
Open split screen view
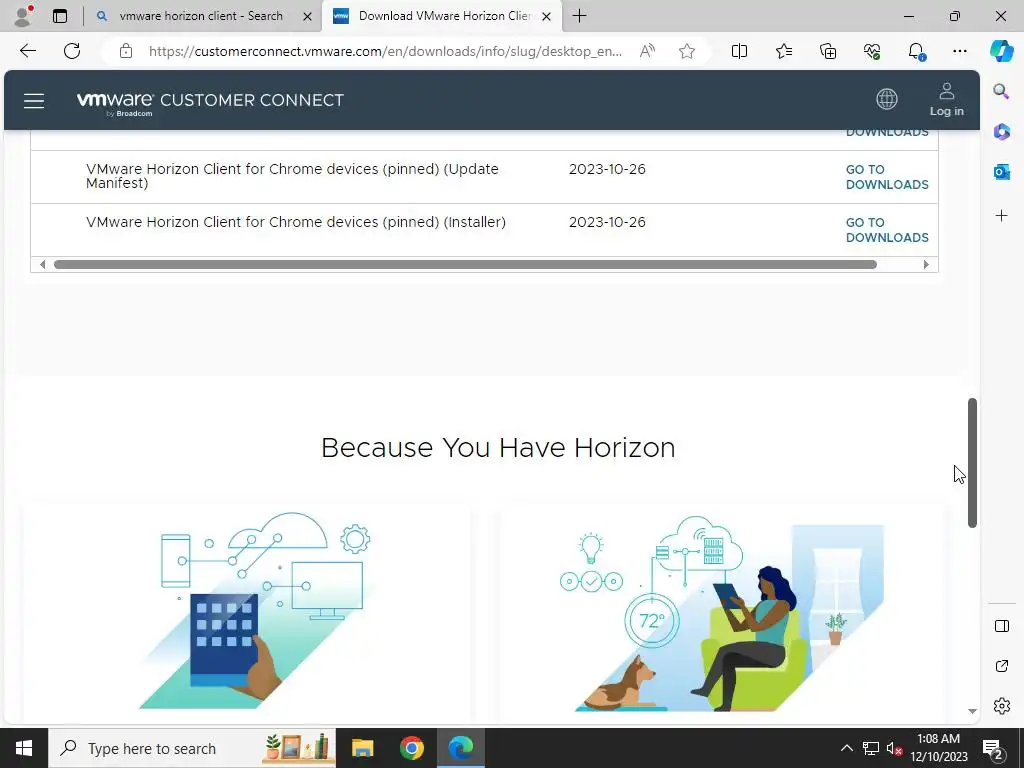point(739,51)
